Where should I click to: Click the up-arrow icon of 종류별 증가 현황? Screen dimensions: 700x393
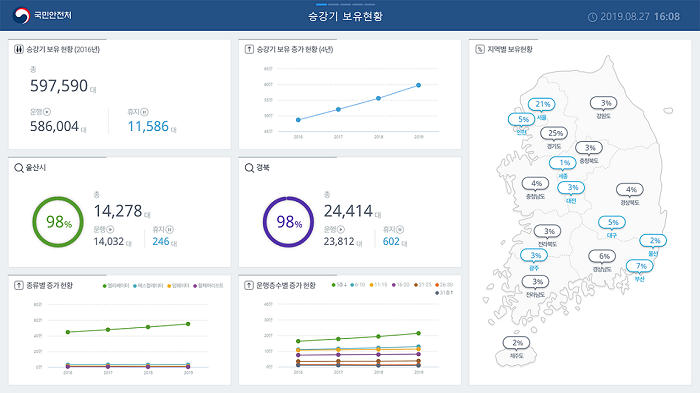coord(19,285)
